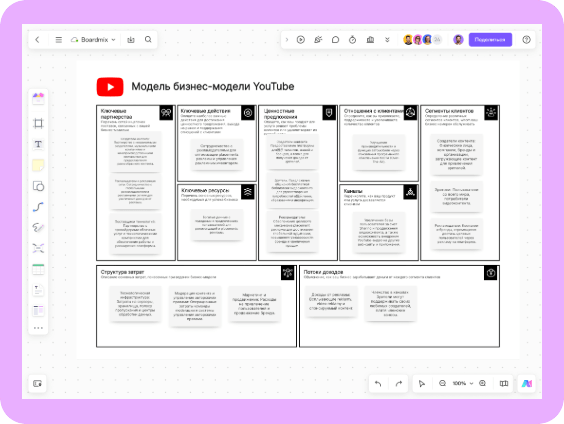
Task: Click the layers icon in Ключевые ресурсы
Action: point(248,192)
